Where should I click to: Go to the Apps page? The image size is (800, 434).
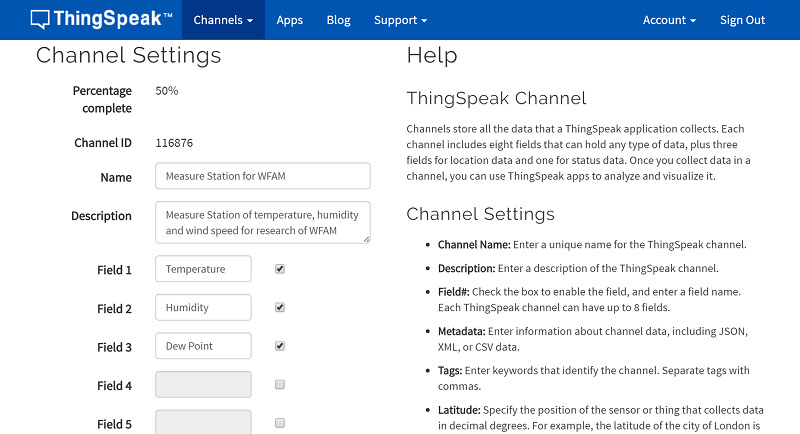(x=289, y=20)
